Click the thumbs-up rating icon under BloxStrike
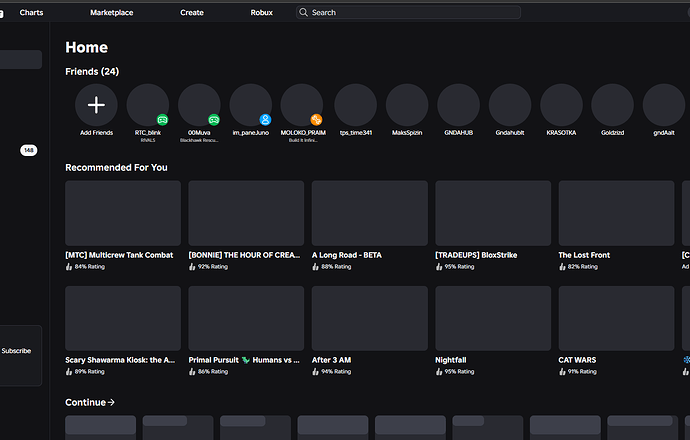The width and height of the screenshot is (690, 440). (439, 267)
